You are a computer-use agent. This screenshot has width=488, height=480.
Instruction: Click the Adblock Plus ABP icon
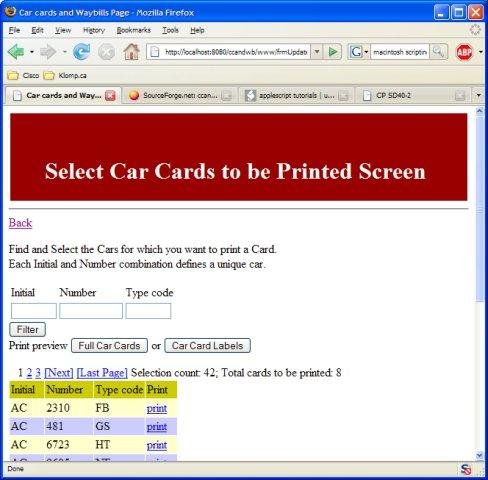click(x=464, y=52)
